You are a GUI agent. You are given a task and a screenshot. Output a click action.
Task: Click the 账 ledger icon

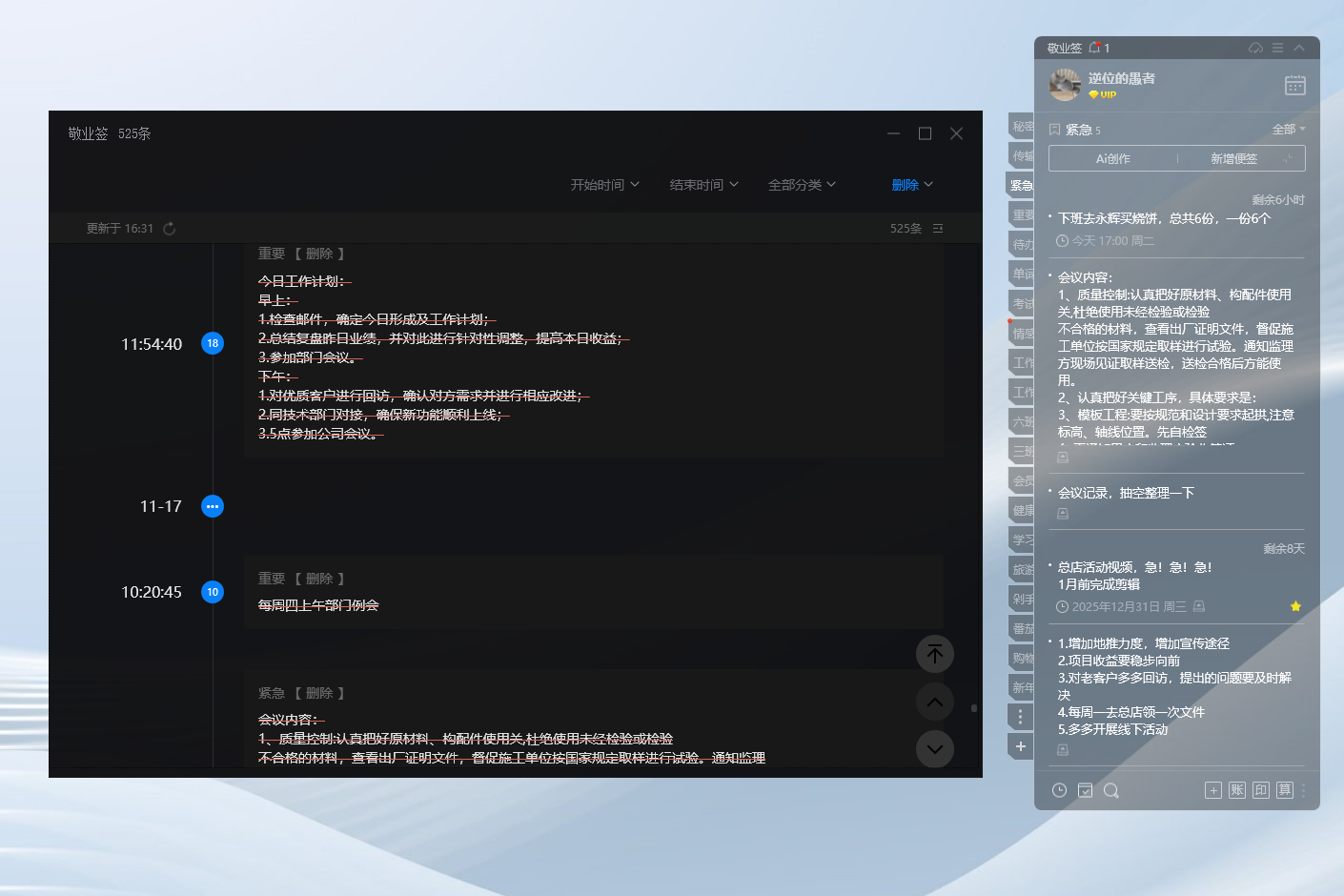(1237, 790)
